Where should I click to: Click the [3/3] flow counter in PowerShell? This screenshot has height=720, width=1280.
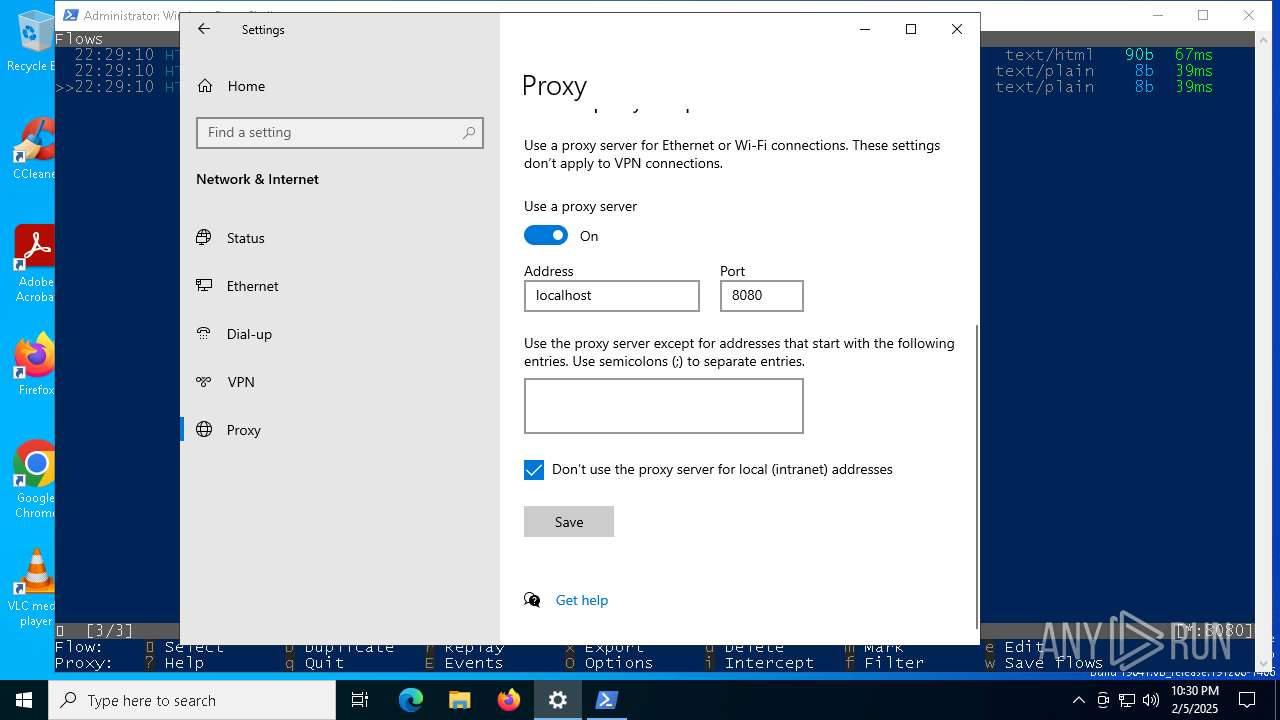pyautogui.click(x=109, y=631)
